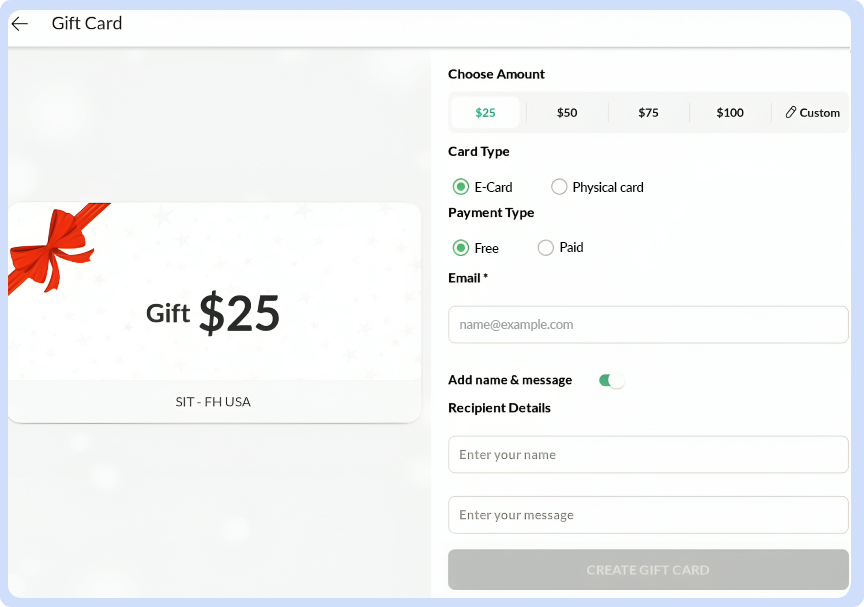Viewport: 864px width, 607px height.
Task: Select the $25 amount option
Action: tap(485, 113)
